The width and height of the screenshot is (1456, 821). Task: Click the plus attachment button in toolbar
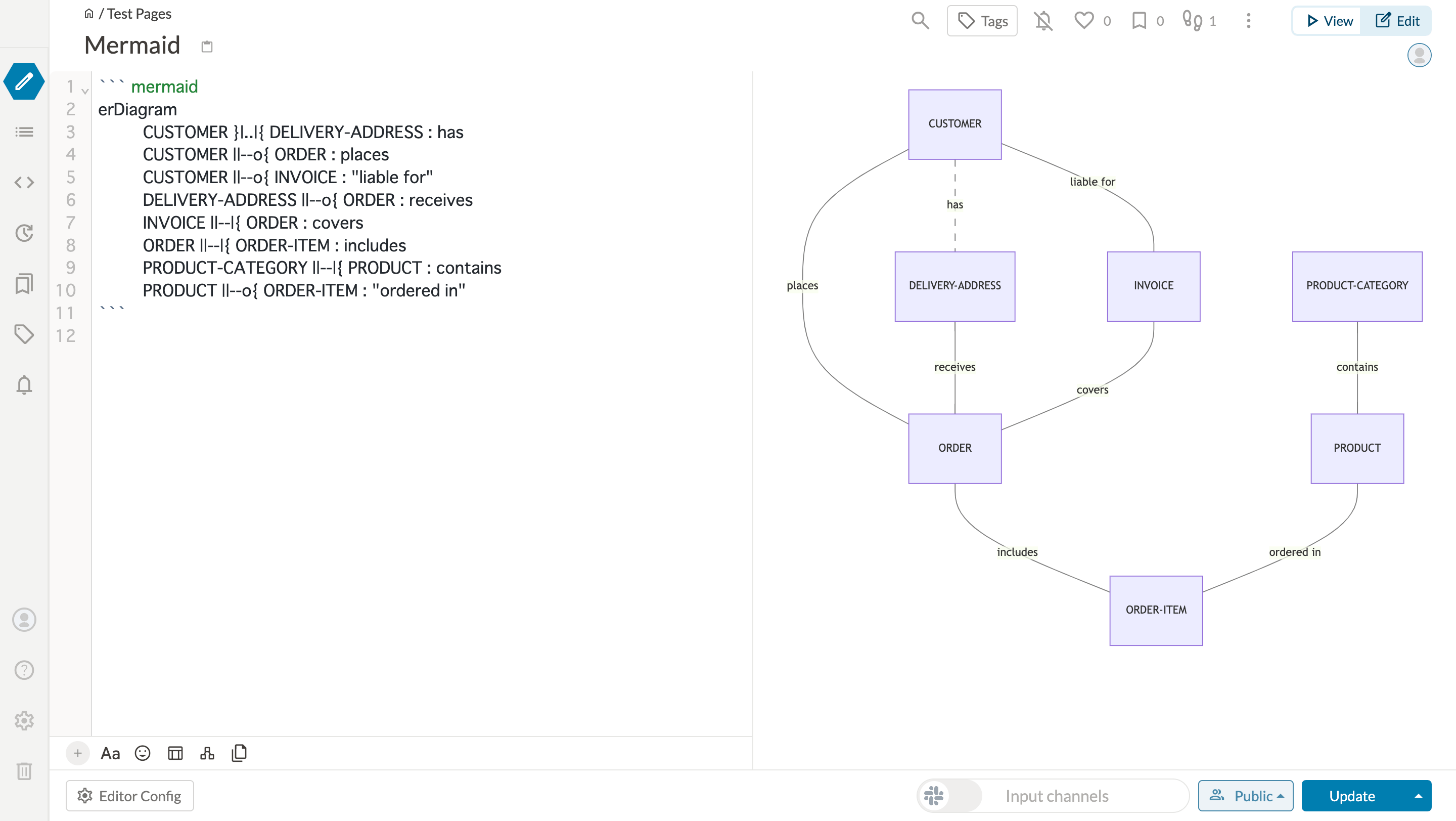pos(78,753)
